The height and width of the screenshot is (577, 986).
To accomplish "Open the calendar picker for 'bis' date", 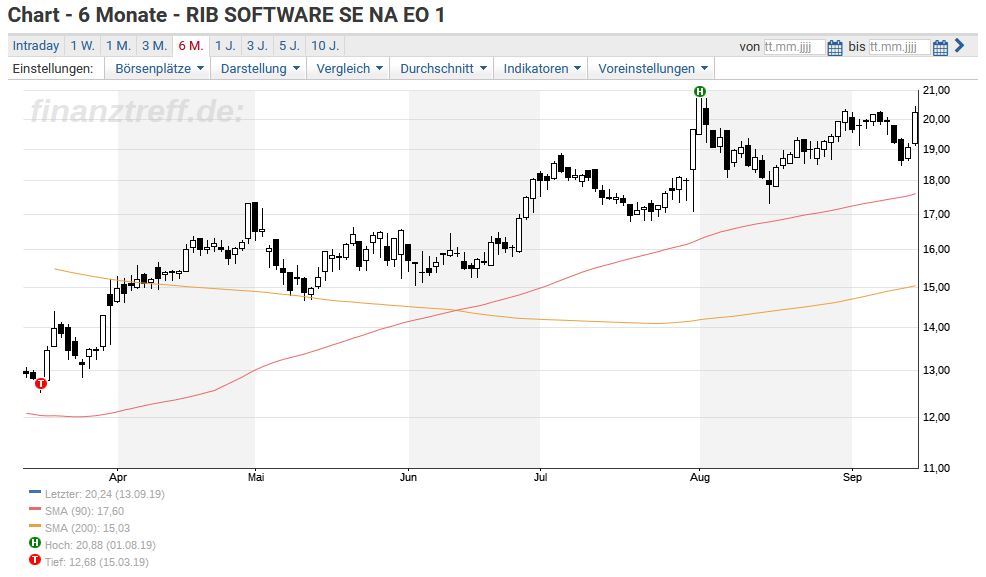I will pos(940,48).
